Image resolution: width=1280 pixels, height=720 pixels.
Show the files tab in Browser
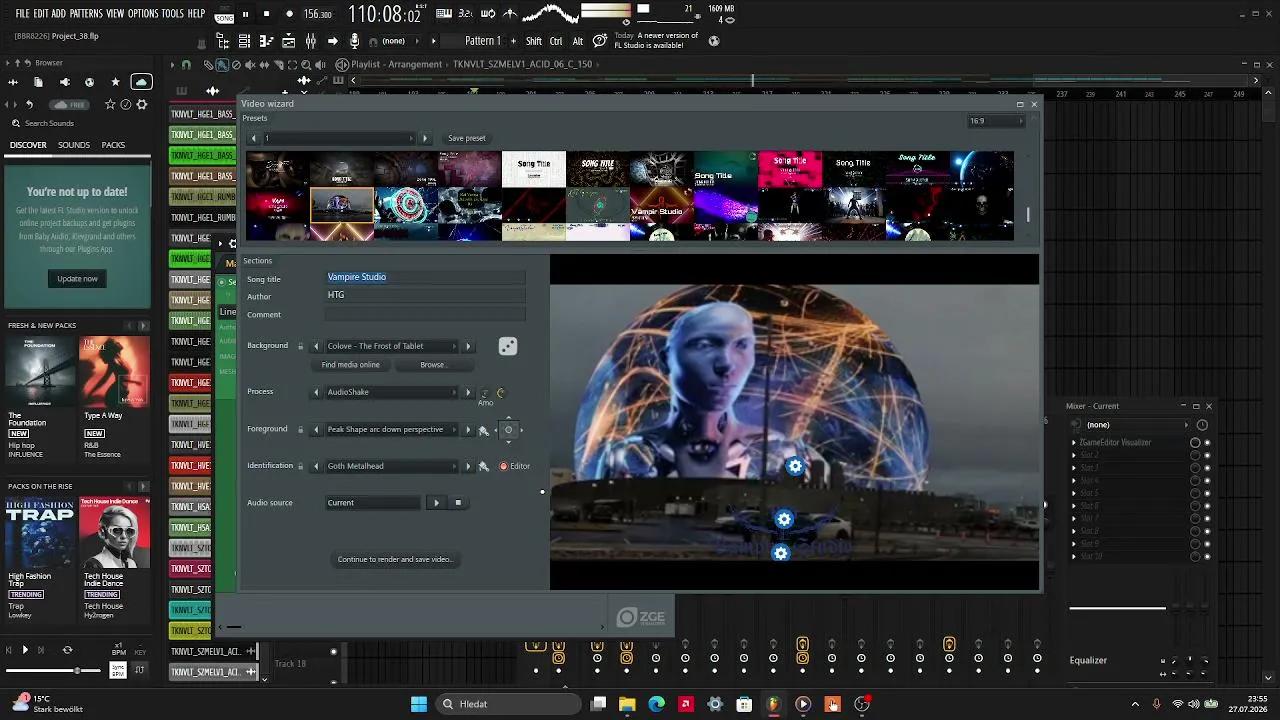click(x=38, y=82)
